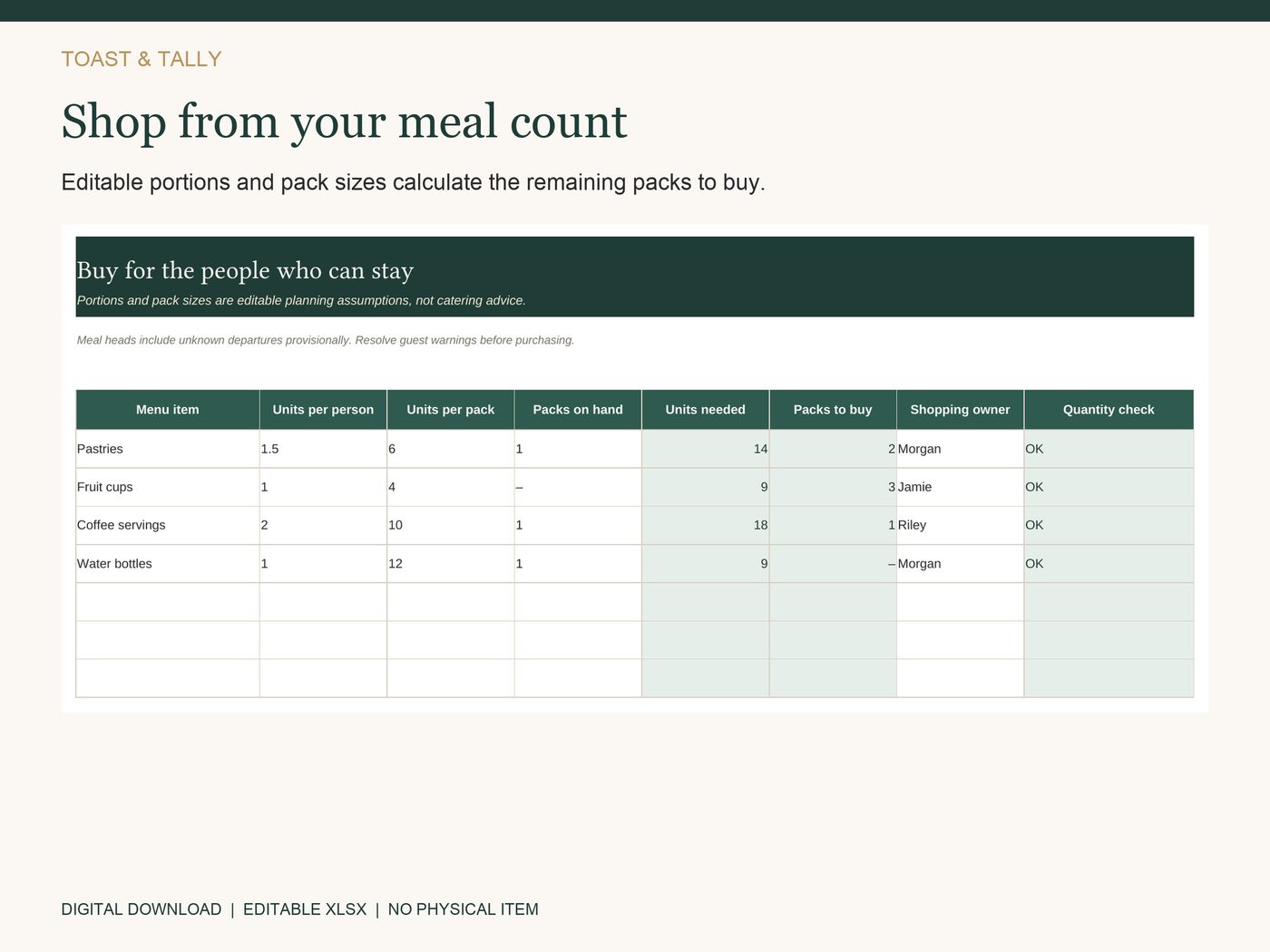Select the "Jamie" shopping owner cell
Image resolution: width=1270 pixels, height=952 pixels.
pos(960,487)
